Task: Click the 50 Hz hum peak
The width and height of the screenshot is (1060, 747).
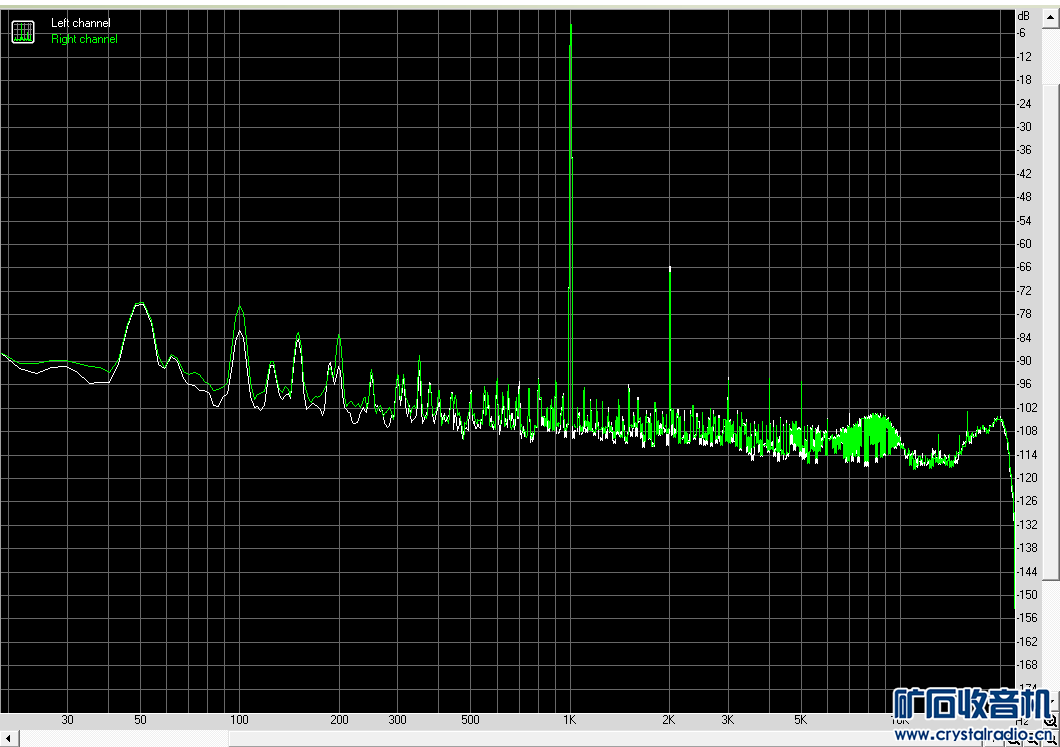Action: [140, 304]
